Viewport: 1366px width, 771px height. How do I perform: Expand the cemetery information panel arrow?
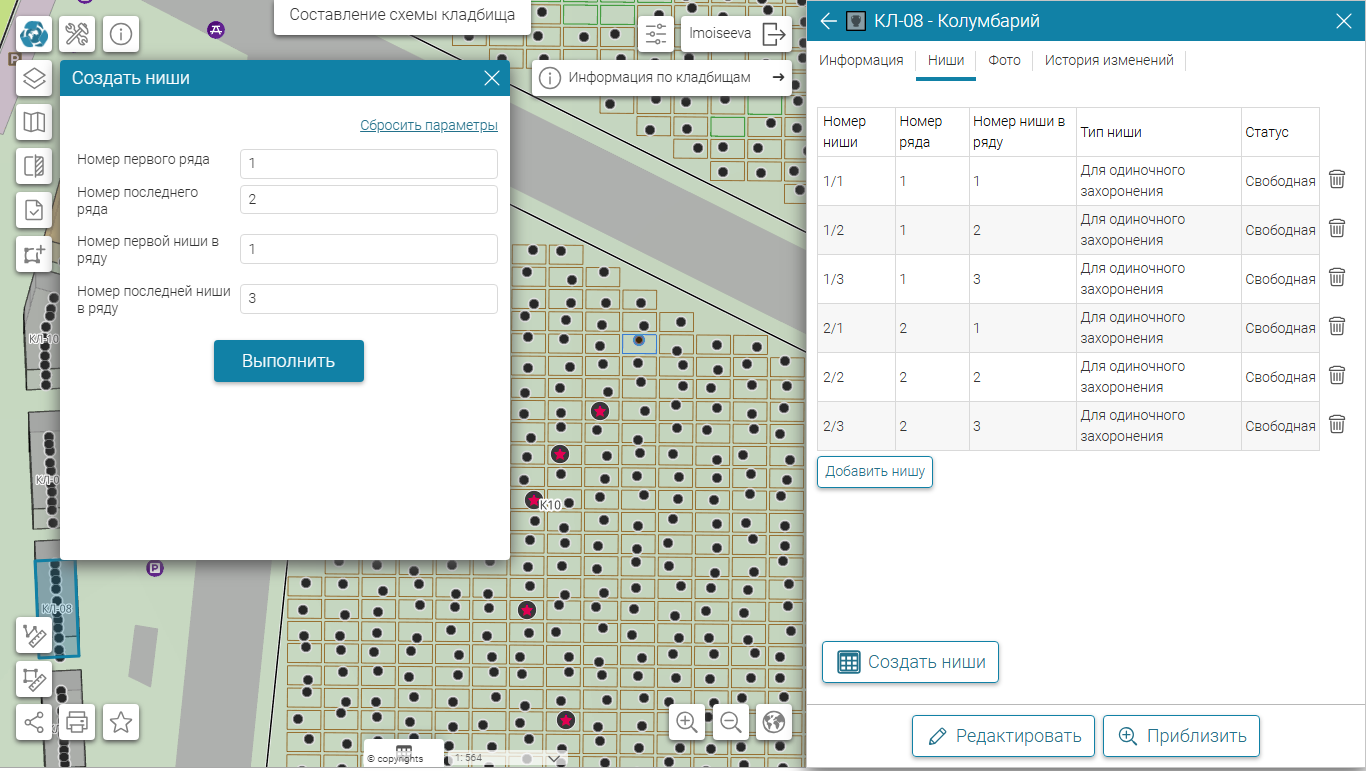[777, 77]
